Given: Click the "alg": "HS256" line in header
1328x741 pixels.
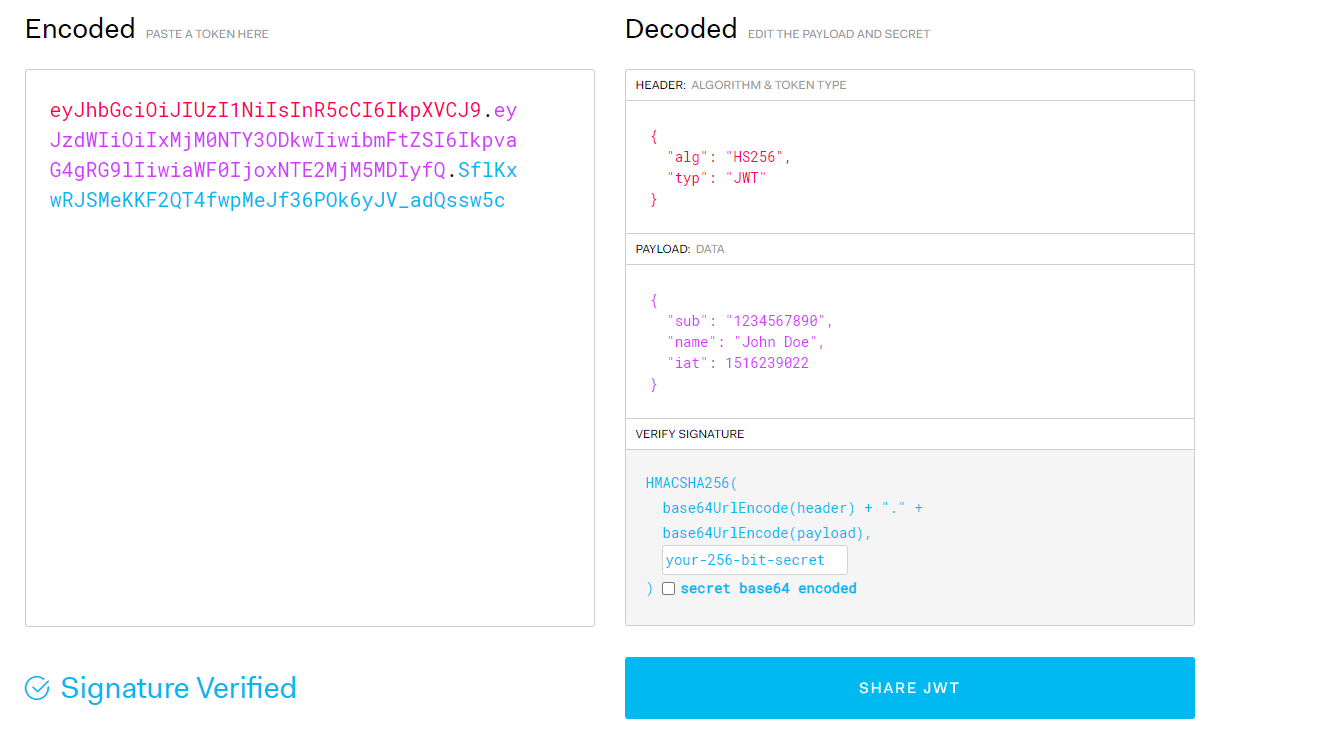Looking at the screenshot, I should [x=729, y=157].
